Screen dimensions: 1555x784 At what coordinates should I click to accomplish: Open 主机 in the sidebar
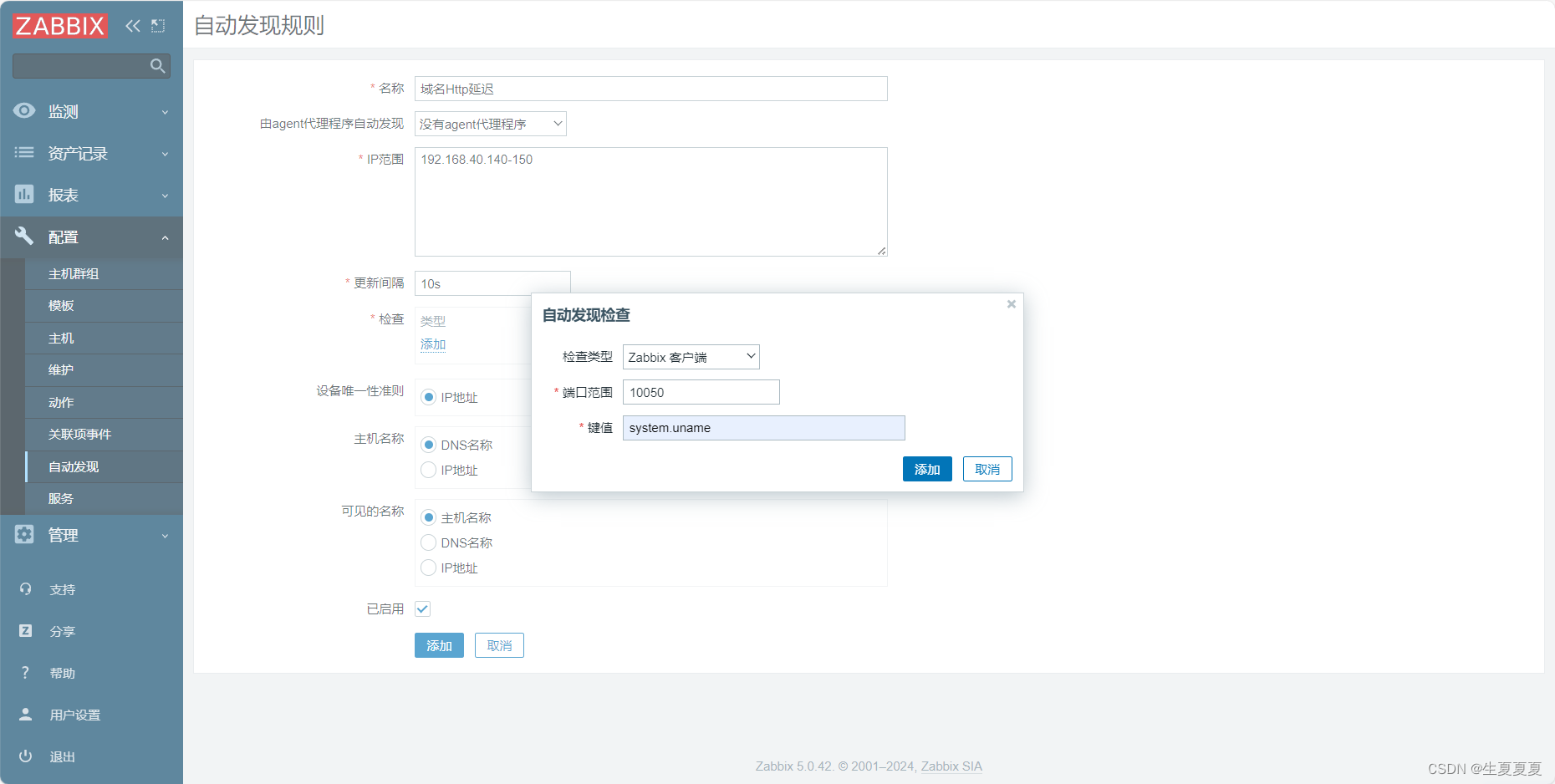coord(104,339)
